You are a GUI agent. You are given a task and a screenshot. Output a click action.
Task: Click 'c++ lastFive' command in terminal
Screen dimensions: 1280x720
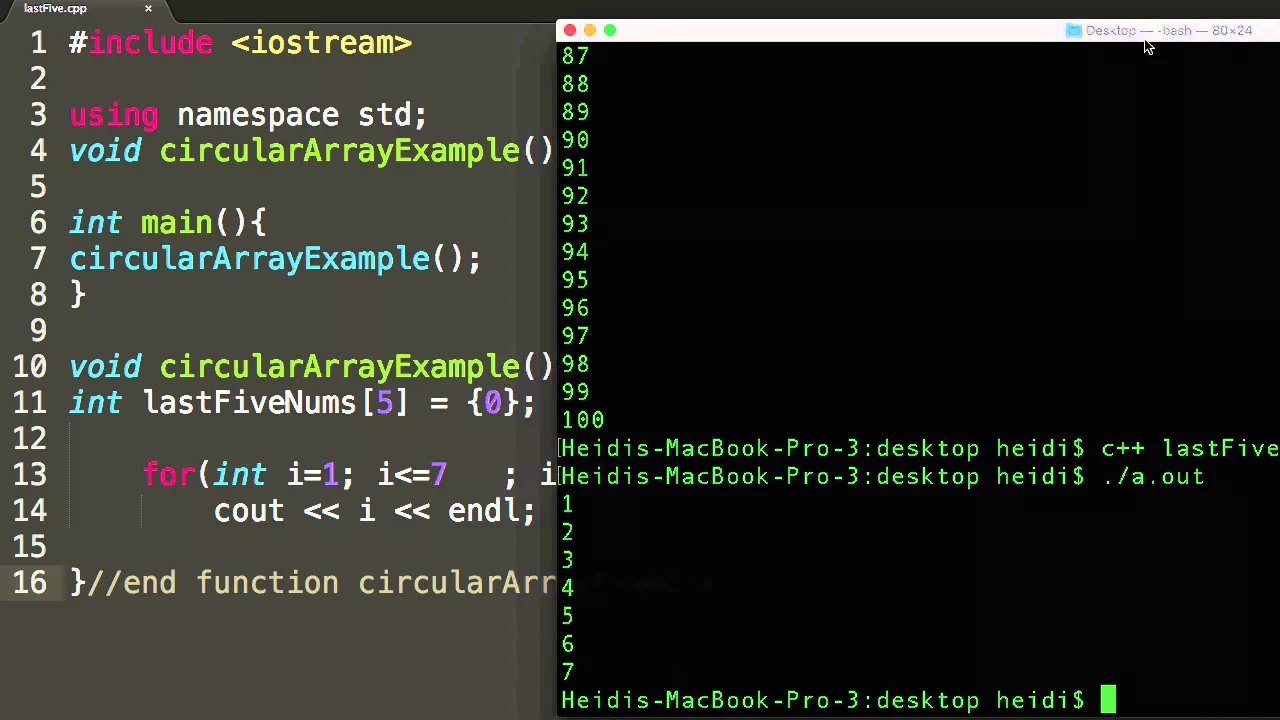point(1190,449)
